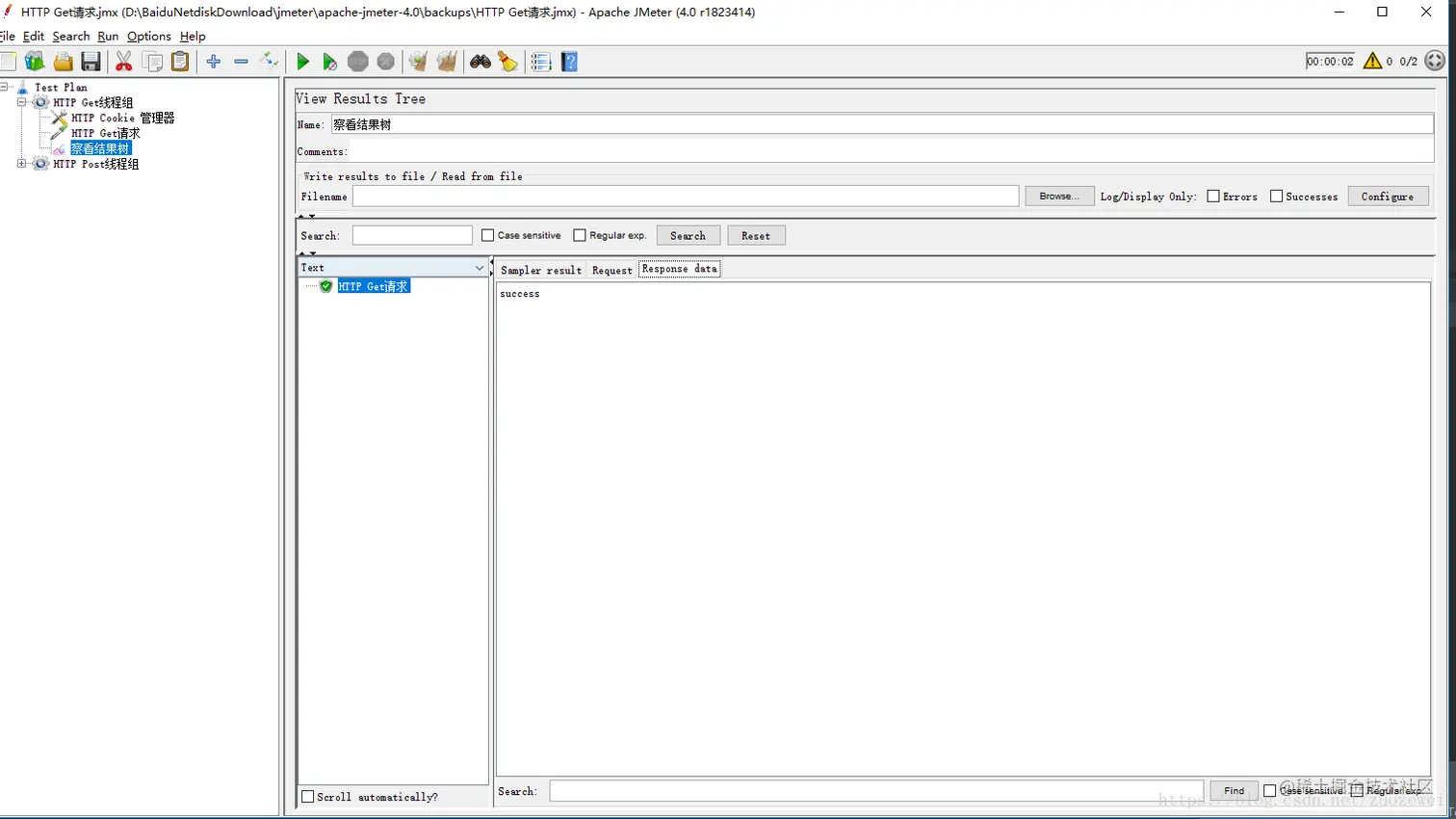Click the Configure button

click(1388, 196)
